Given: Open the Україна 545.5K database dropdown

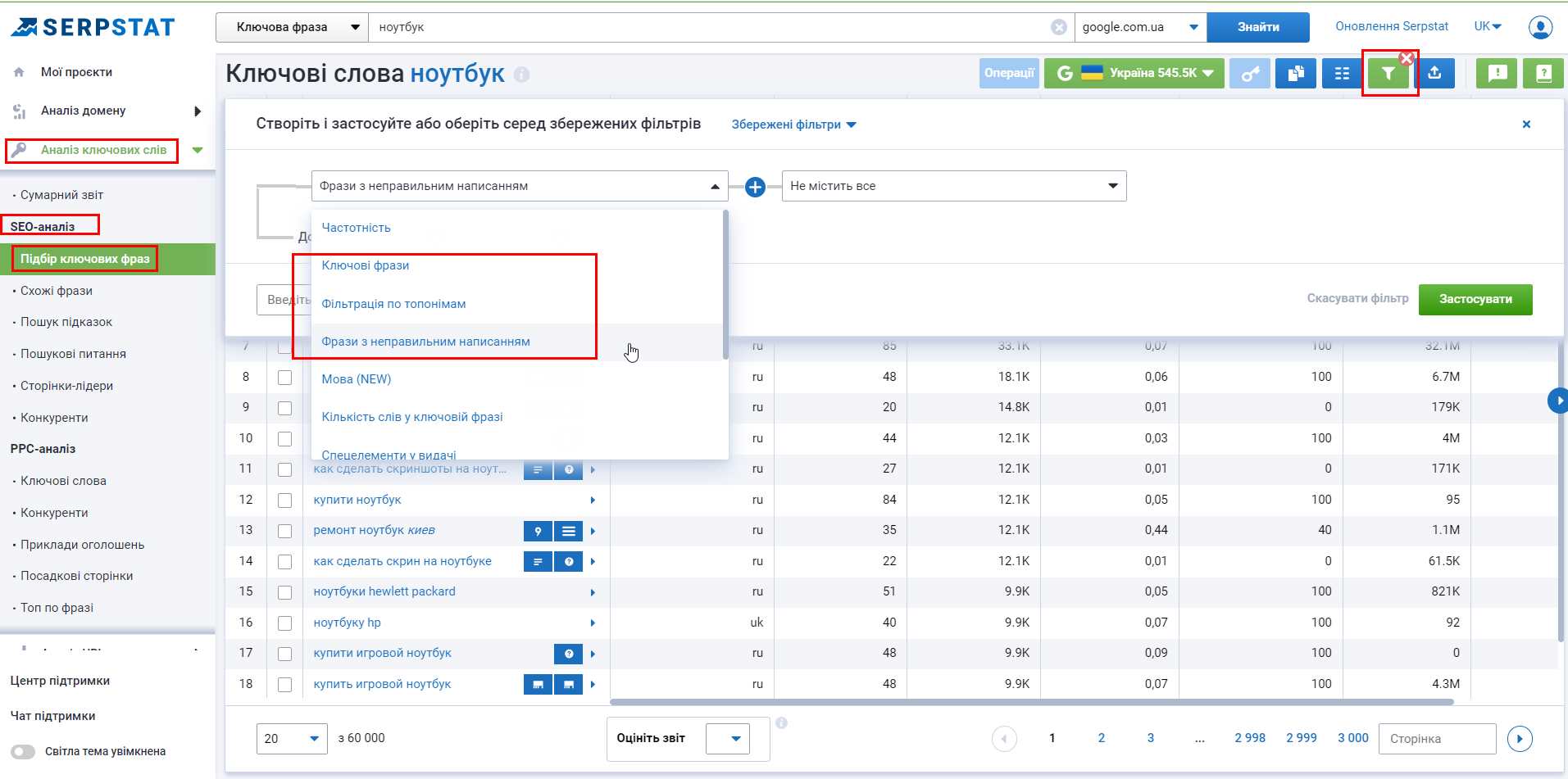Looking at the screenshot, I should (x=1134, y=74).
